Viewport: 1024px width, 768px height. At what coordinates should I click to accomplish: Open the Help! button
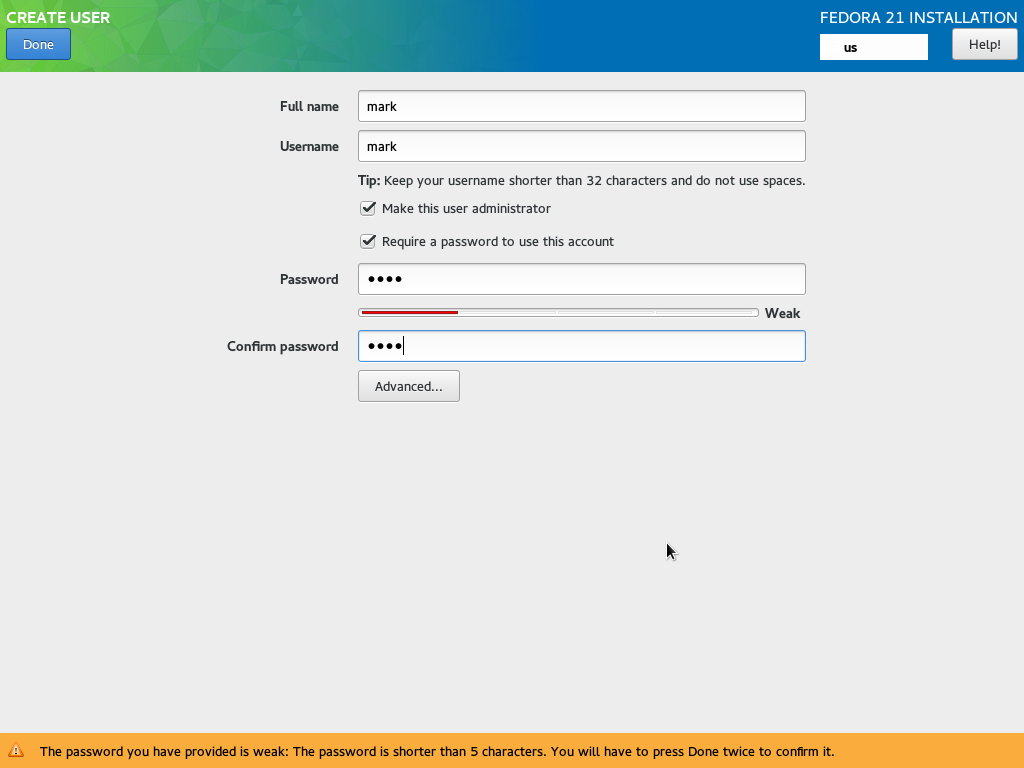(x=984, y=44)
